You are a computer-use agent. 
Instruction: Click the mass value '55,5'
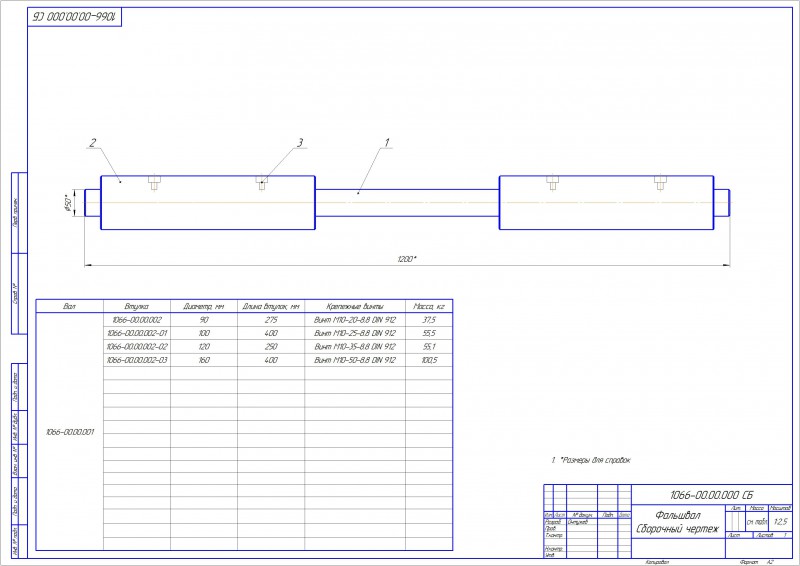click(429, 333)
